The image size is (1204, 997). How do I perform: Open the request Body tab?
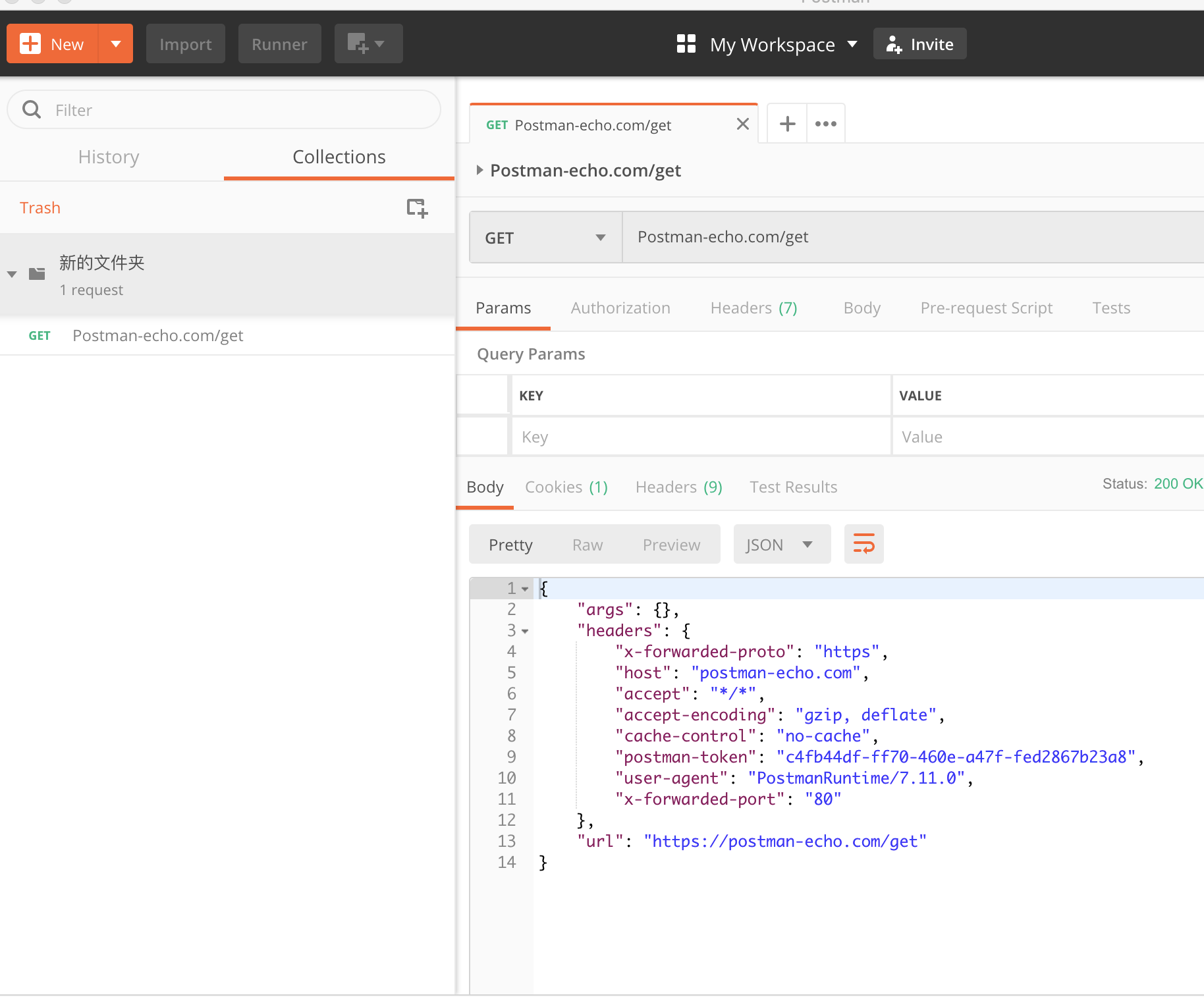[862, 308]
